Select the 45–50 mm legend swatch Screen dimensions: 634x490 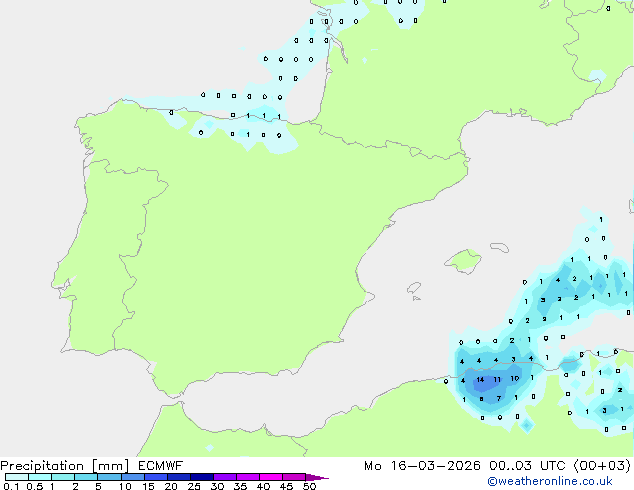coord(294,477)
